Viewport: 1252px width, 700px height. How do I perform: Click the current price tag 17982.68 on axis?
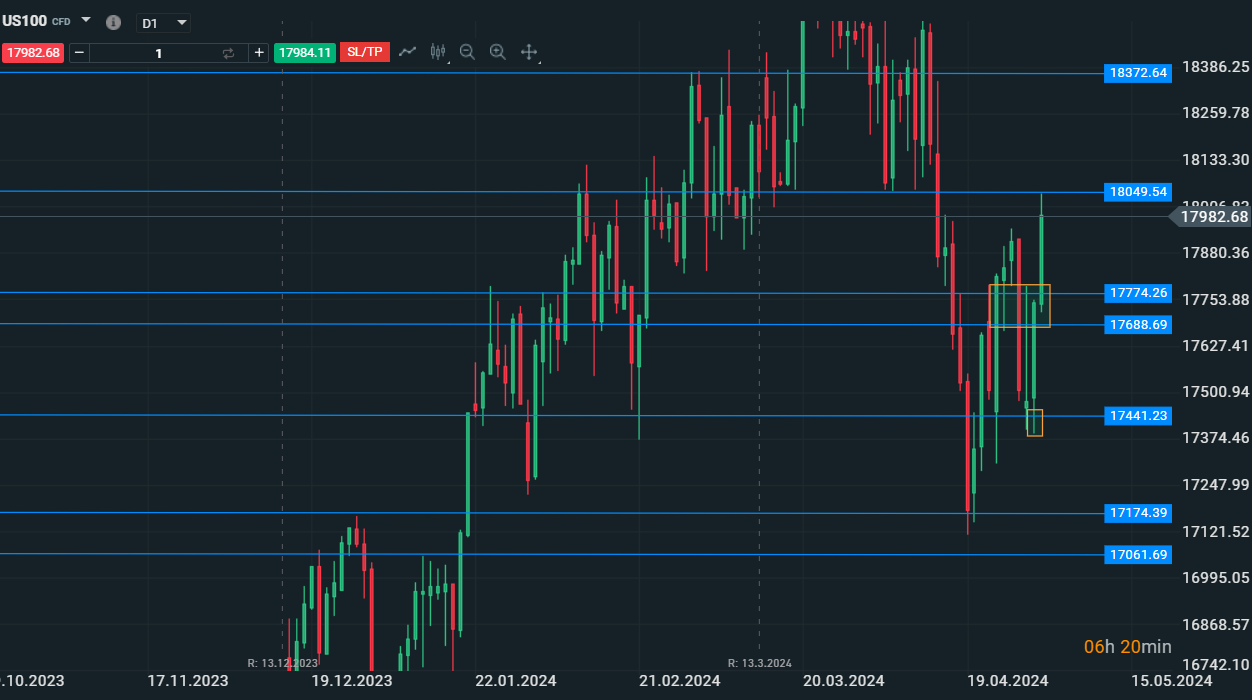coord(1211,216)
